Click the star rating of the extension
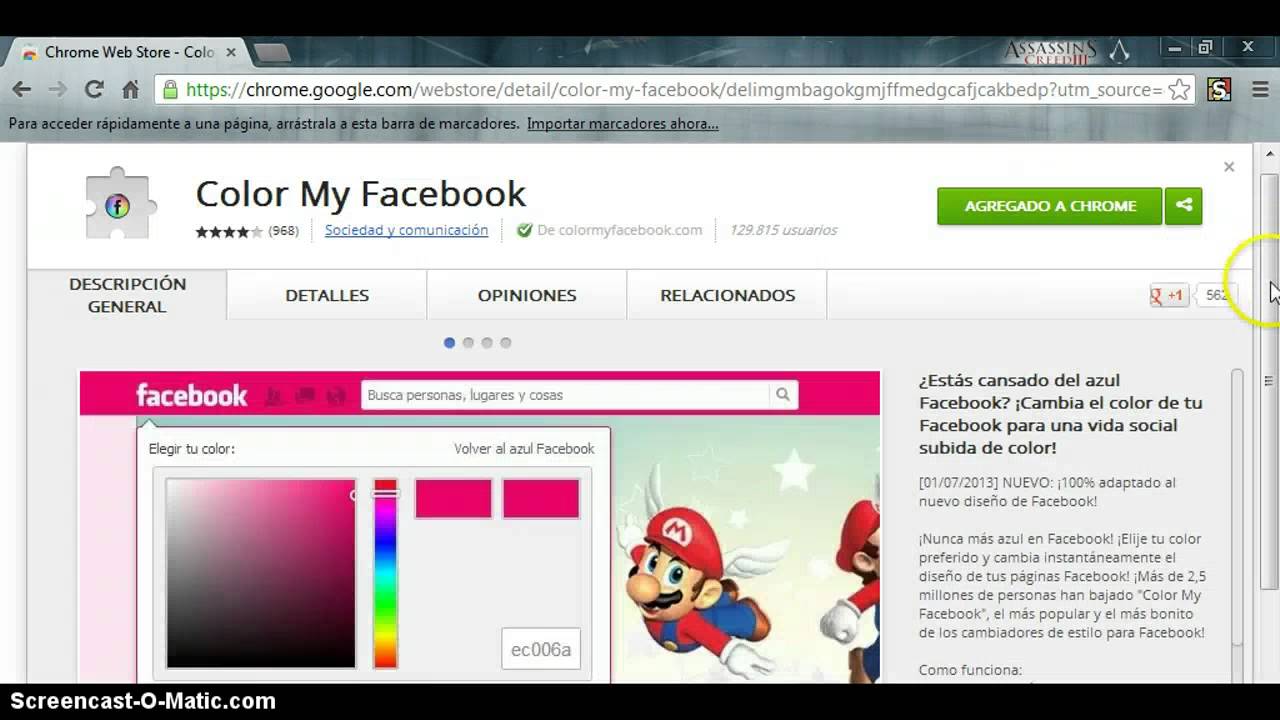 tap(229, 231)
